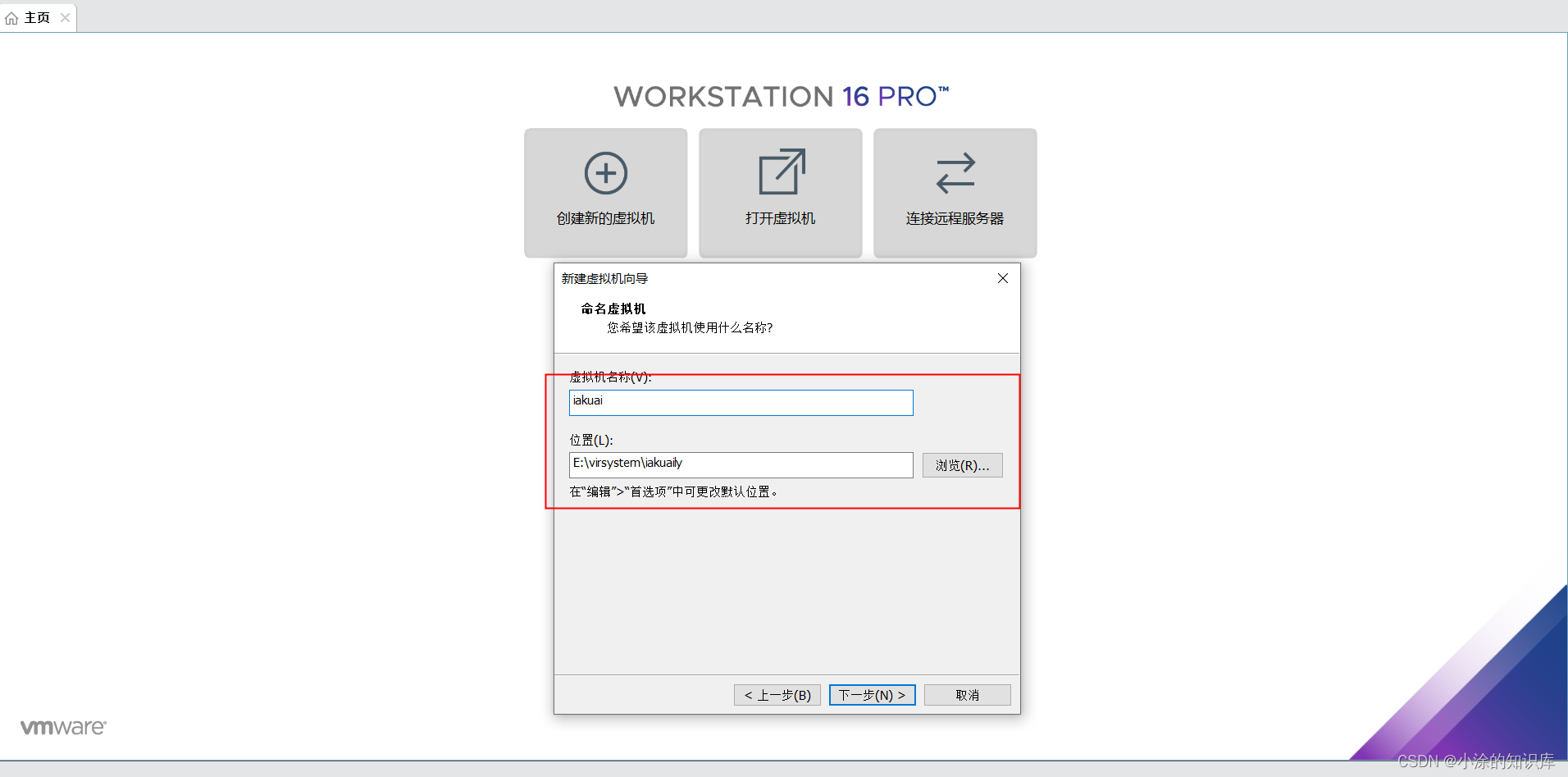
Task: Proceed with 下一步(N) button
Action: point(872,695)
